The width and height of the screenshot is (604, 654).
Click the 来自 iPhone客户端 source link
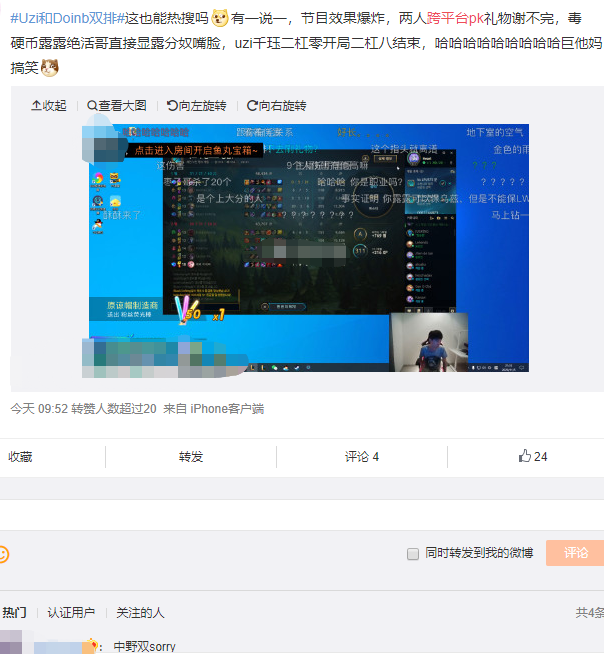(214, 409)
